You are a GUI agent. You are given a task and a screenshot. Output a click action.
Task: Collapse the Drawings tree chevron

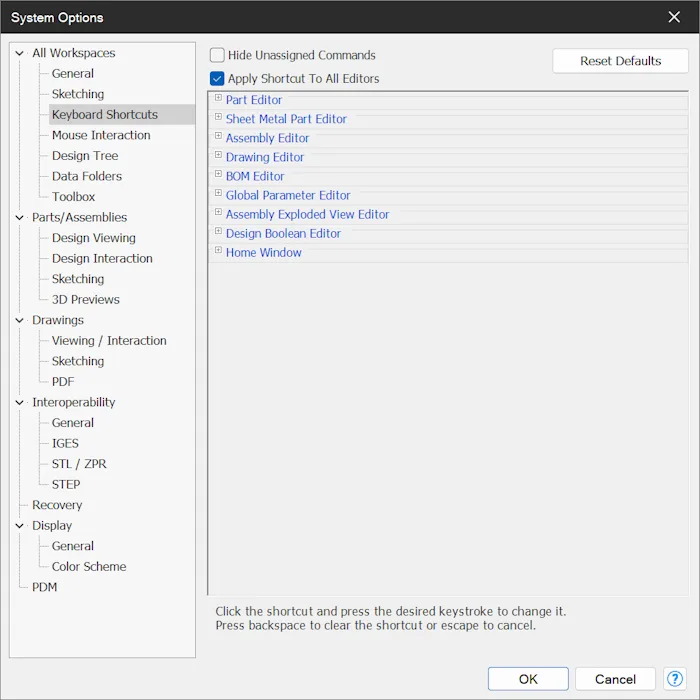pos(19,320)
